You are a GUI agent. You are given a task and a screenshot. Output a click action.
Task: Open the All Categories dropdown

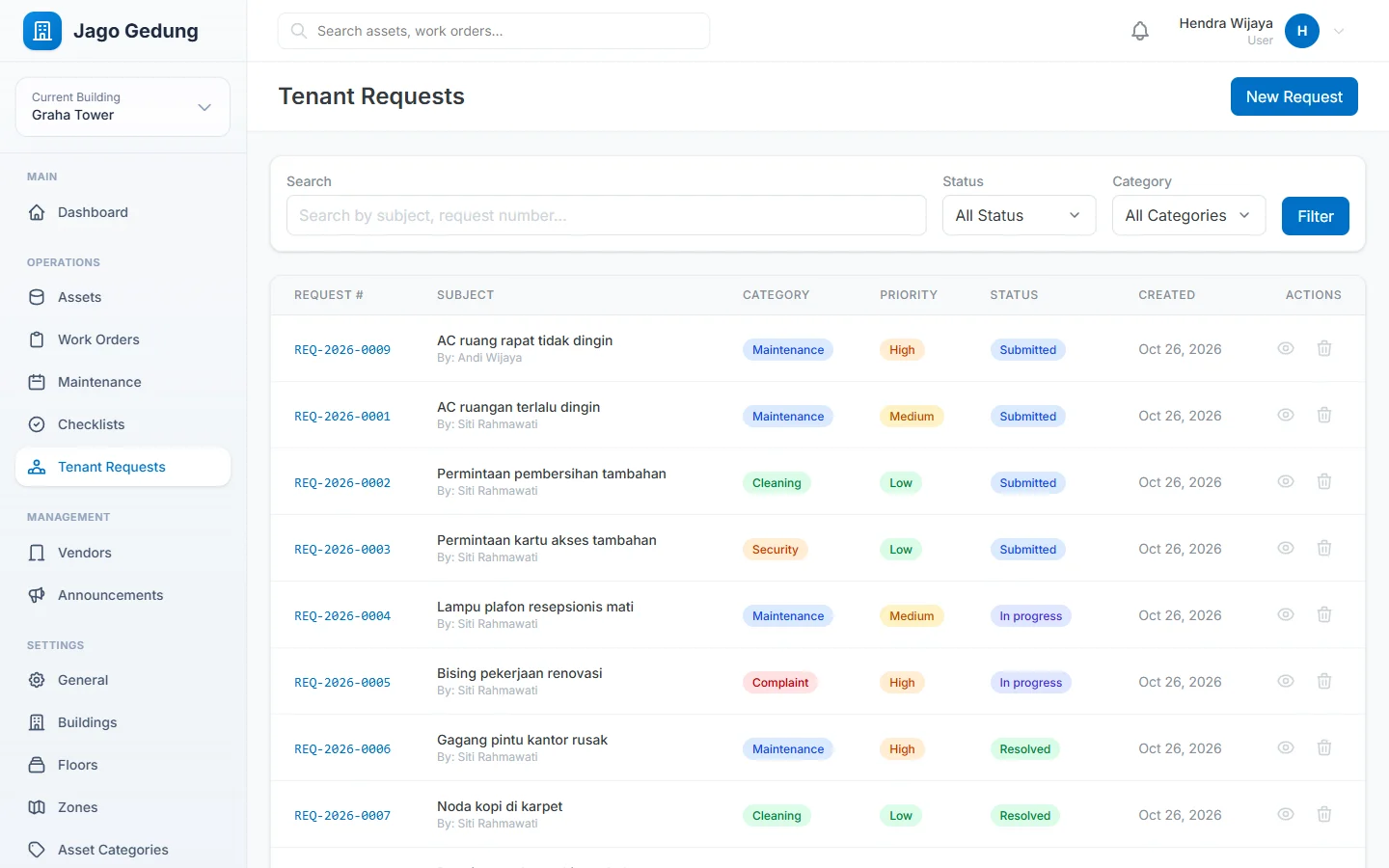1188,215
